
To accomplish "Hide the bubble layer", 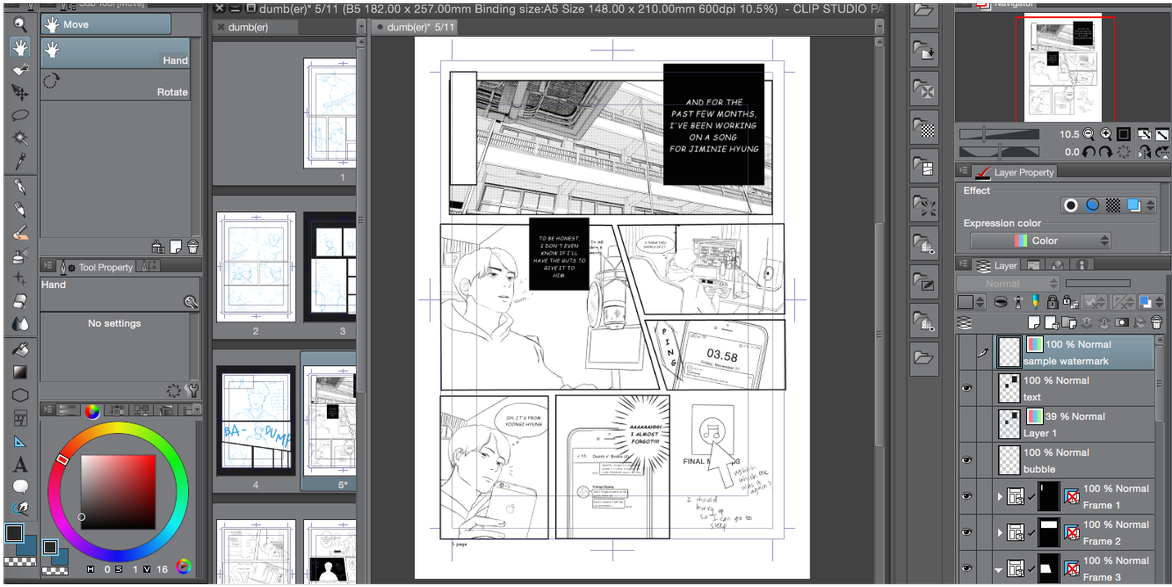I will point(967,460).
